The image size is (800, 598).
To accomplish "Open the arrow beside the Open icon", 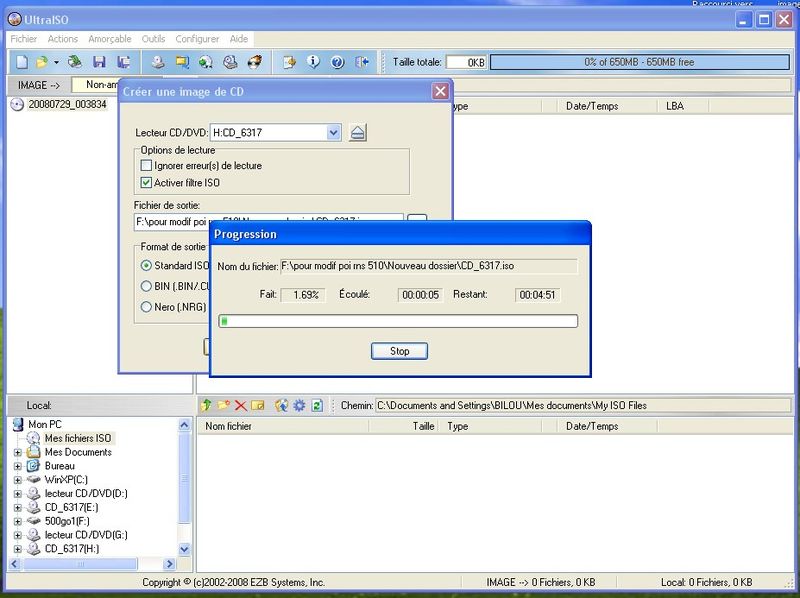I will pos(56,62).
